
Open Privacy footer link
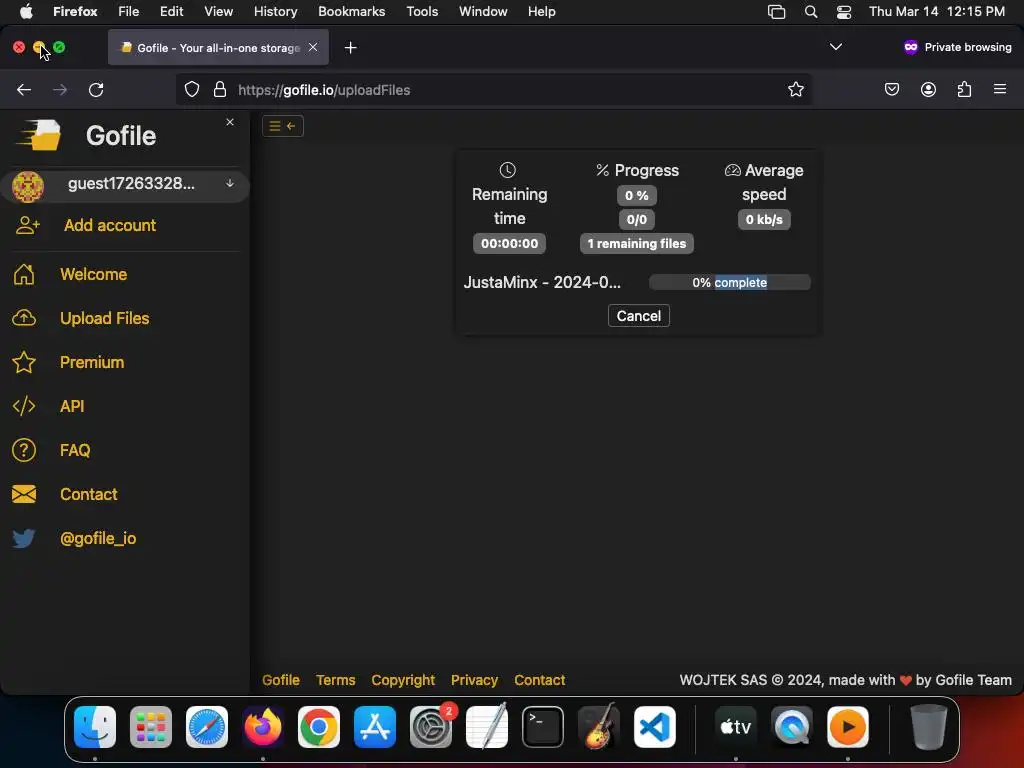coord(474,680)
